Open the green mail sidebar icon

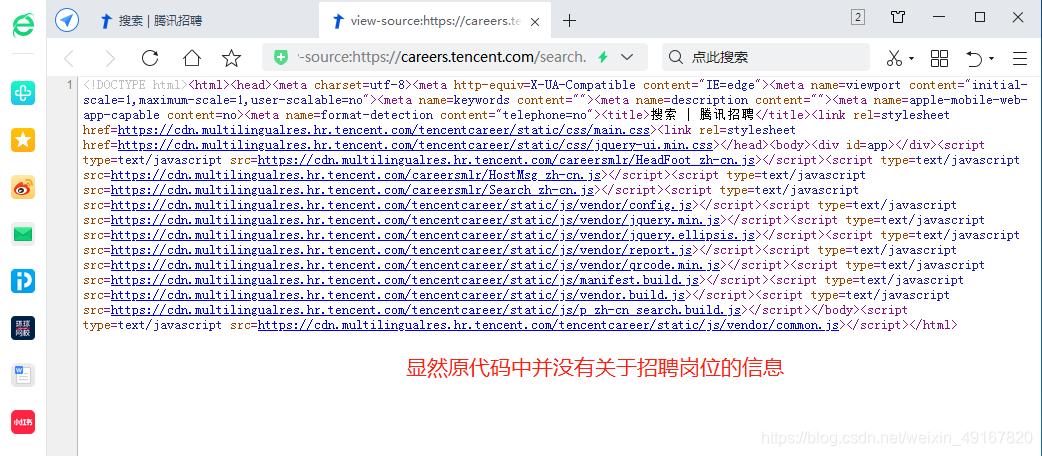23,234
